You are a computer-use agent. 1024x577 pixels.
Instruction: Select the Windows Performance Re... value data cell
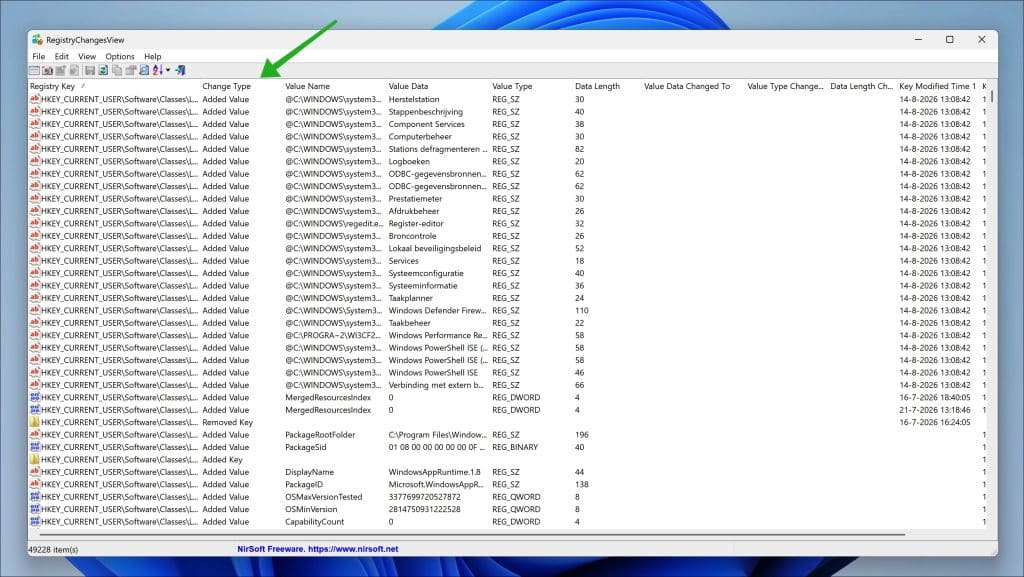tap(438, 335)
